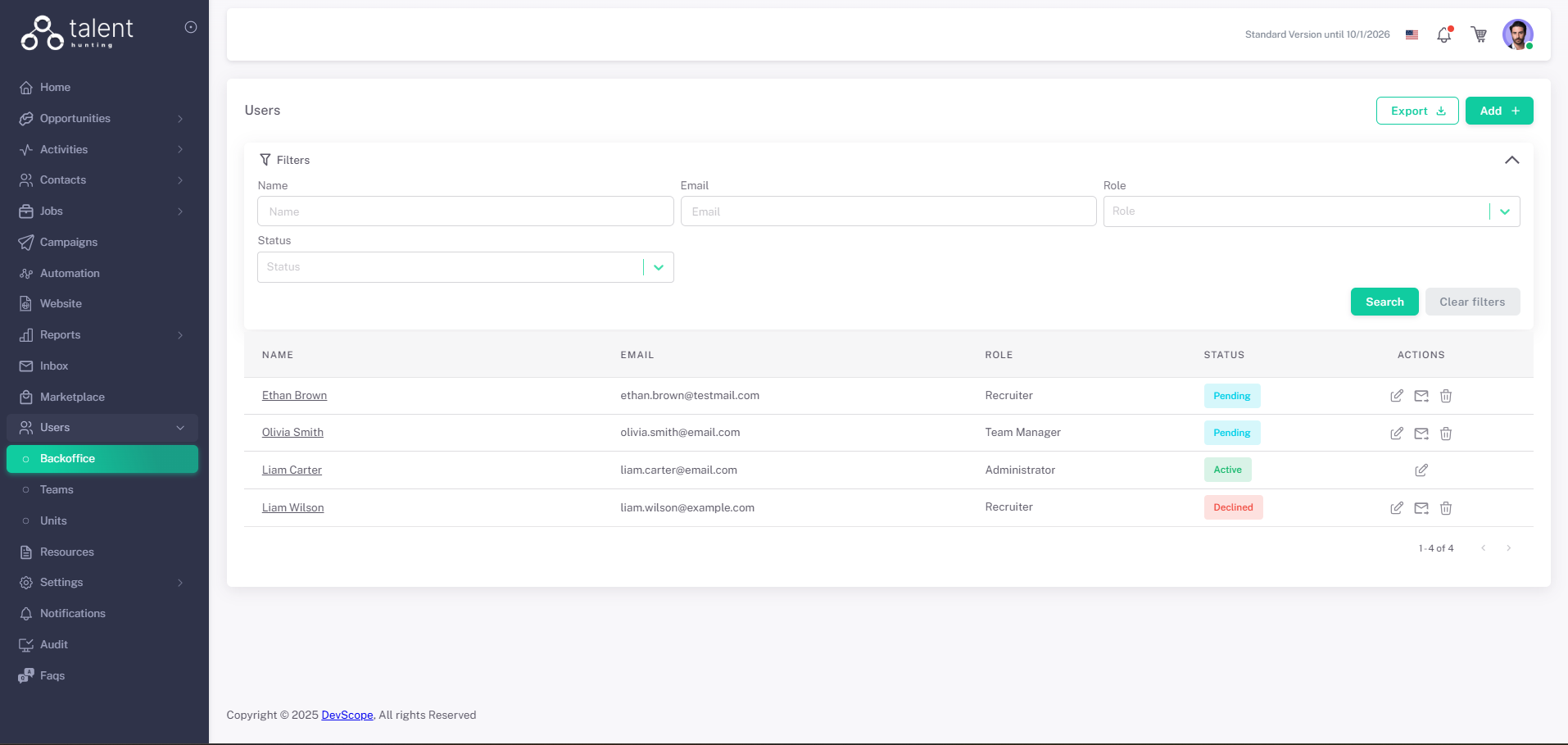
Task: Toggle sidebar collapse circle icon
Action: [191, 27]
